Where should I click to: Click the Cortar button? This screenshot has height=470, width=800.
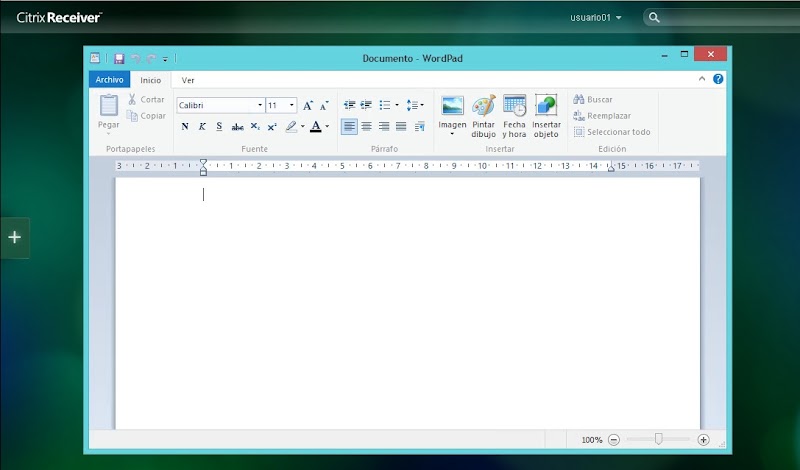pos(146,100)
